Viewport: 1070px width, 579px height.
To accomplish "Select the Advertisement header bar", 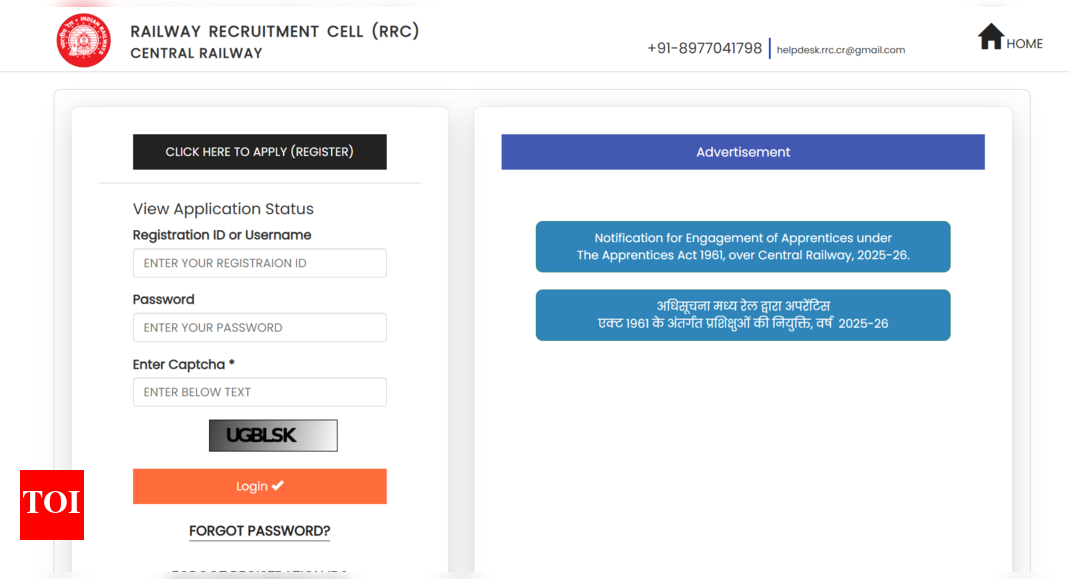I will tap(742, 152).
